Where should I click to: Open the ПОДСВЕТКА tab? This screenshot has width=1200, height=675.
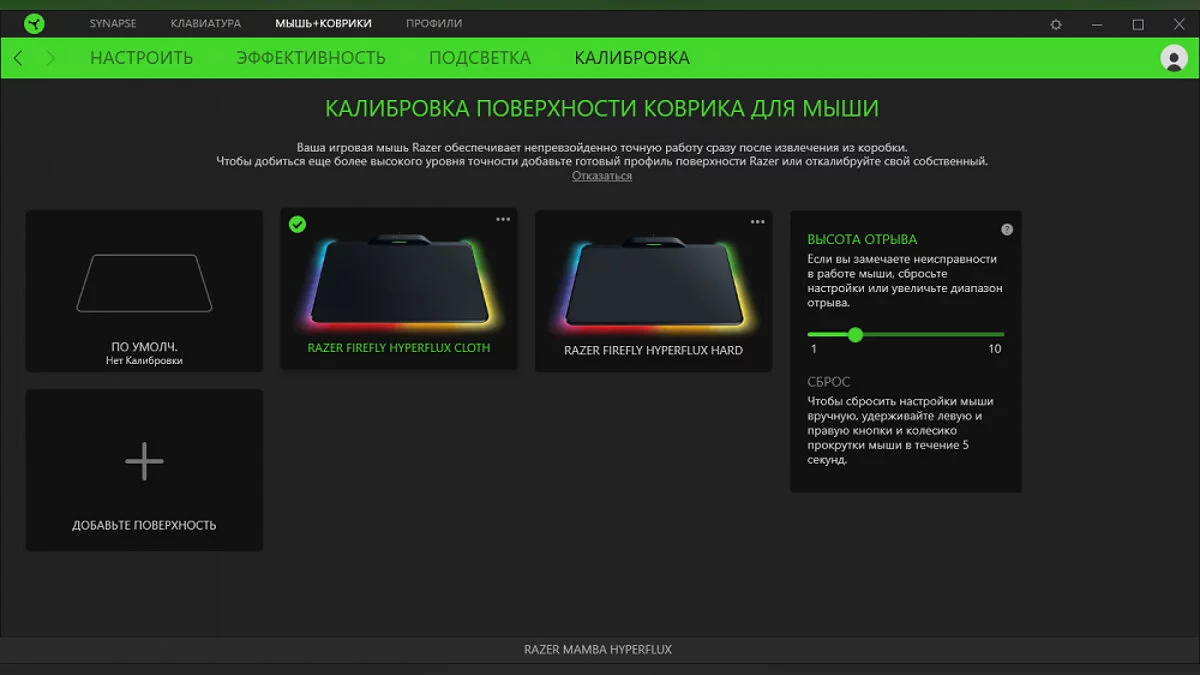click(x=480, y=58)
